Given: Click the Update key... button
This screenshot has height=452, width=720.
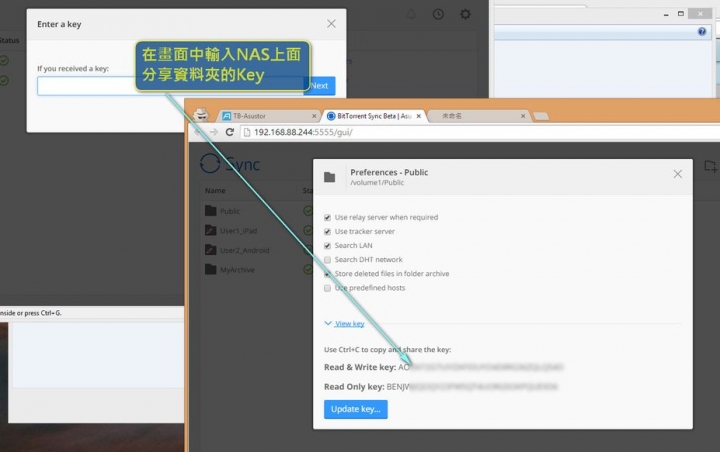Looking at the screenshot, I should pyautogui.click(x=355, y=409).
